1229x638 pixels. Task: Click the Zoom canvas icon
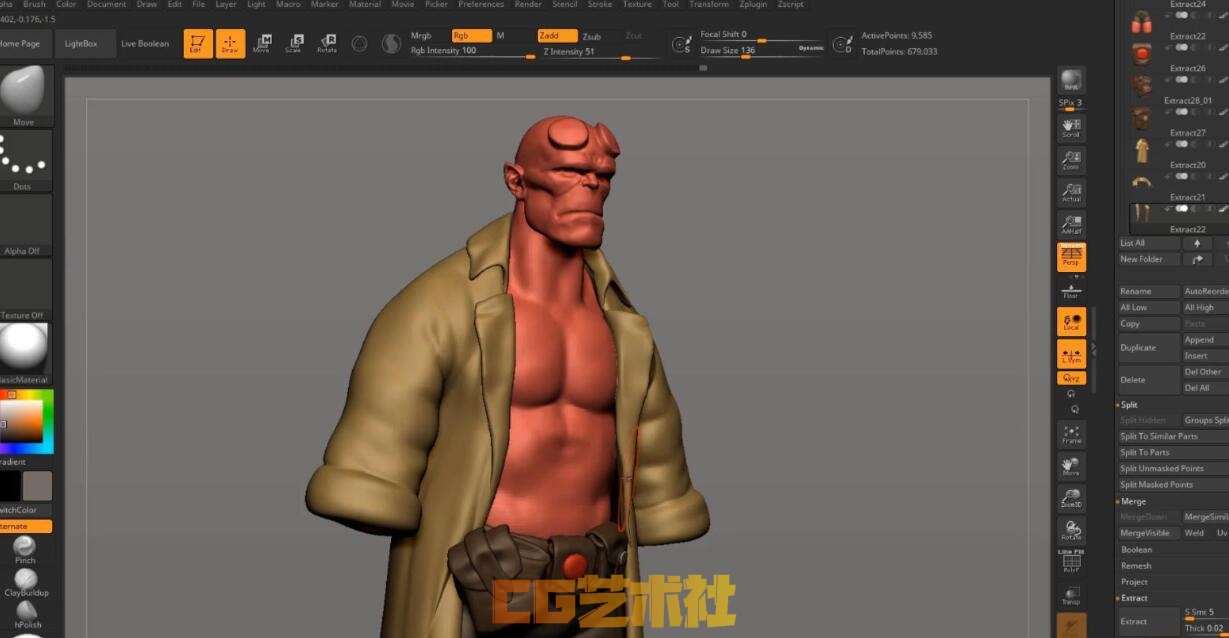(1071, 160)
